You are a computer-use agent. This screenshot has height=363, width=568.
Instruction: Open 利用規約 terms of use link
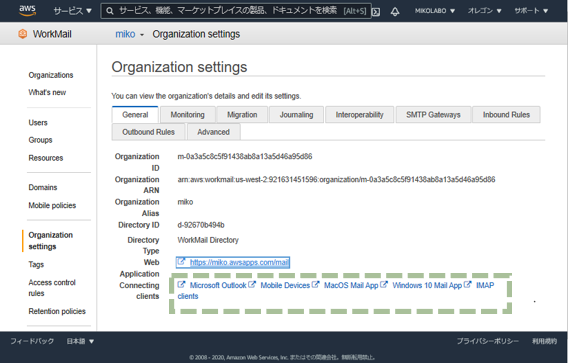(x=544, y=341)
